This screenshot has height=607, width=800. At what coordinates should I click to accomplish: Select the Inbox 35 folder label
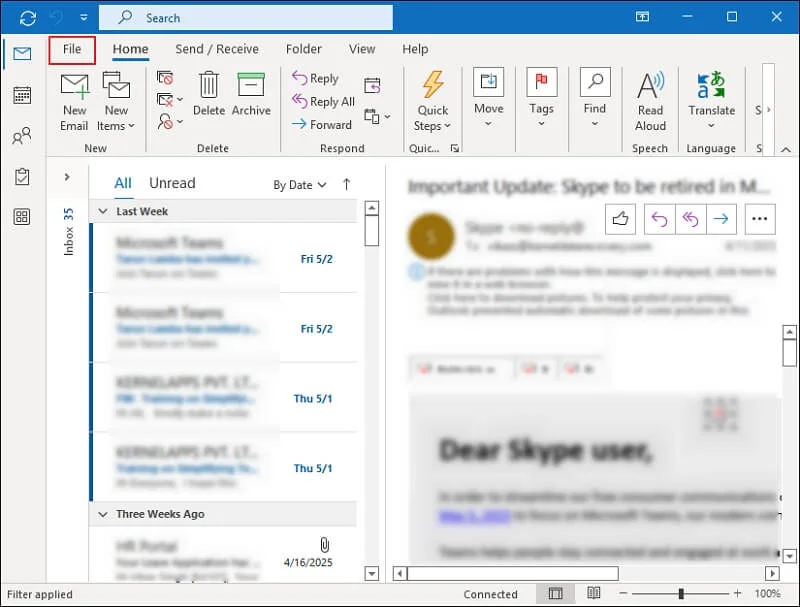click(x=68, y=232)
